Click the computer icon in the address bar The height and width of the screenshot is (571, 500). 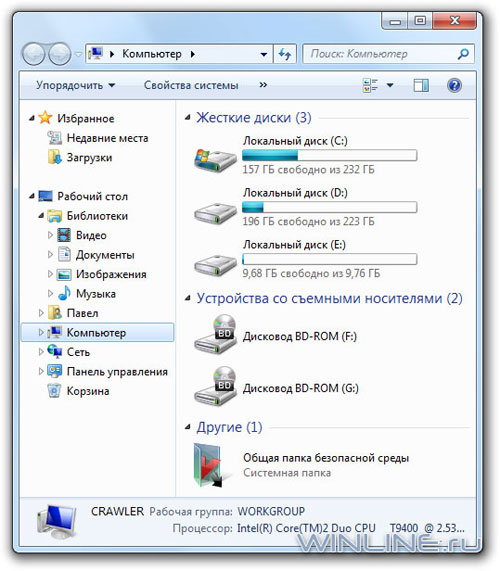[x=95, y=54]
